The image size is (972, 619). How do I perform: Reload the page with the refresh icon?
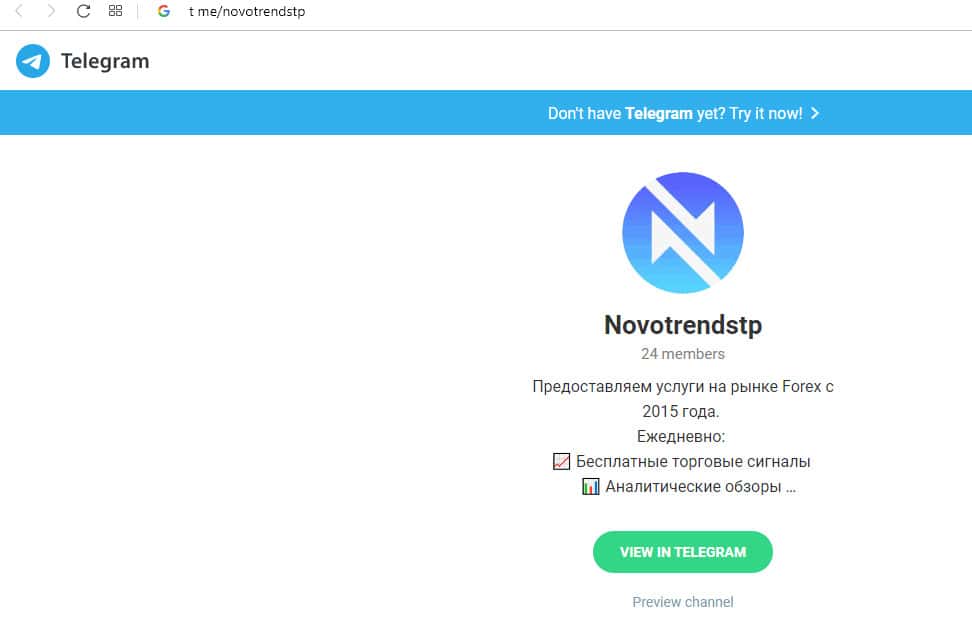[x=83, y=11]
